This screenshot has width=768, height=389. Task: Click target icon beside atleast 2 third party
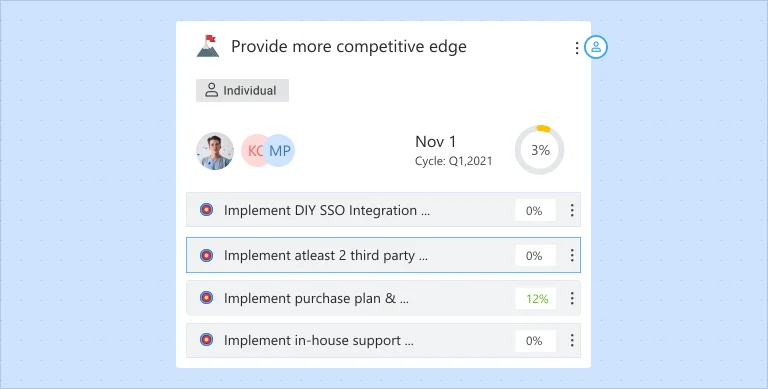207,255
